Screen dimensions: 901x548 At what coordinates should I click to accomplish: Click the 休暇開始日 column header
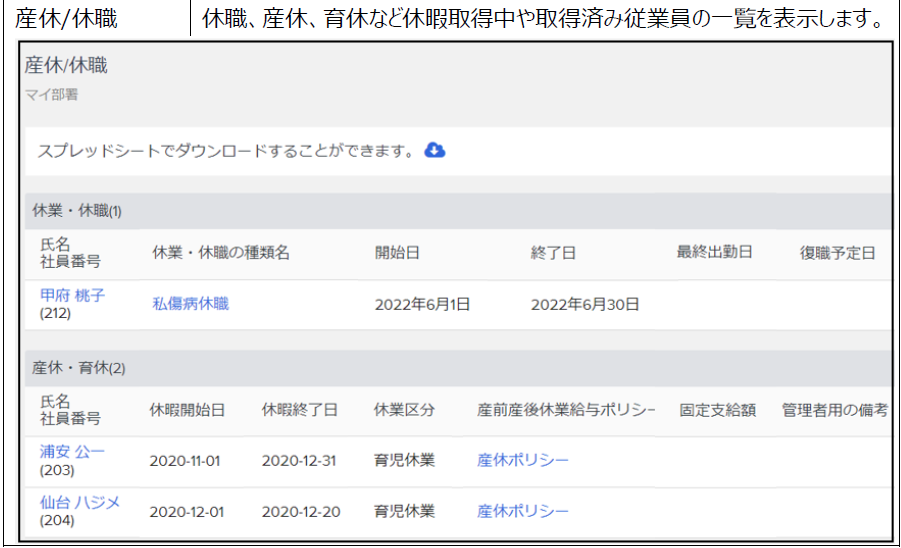click(187, 410)
